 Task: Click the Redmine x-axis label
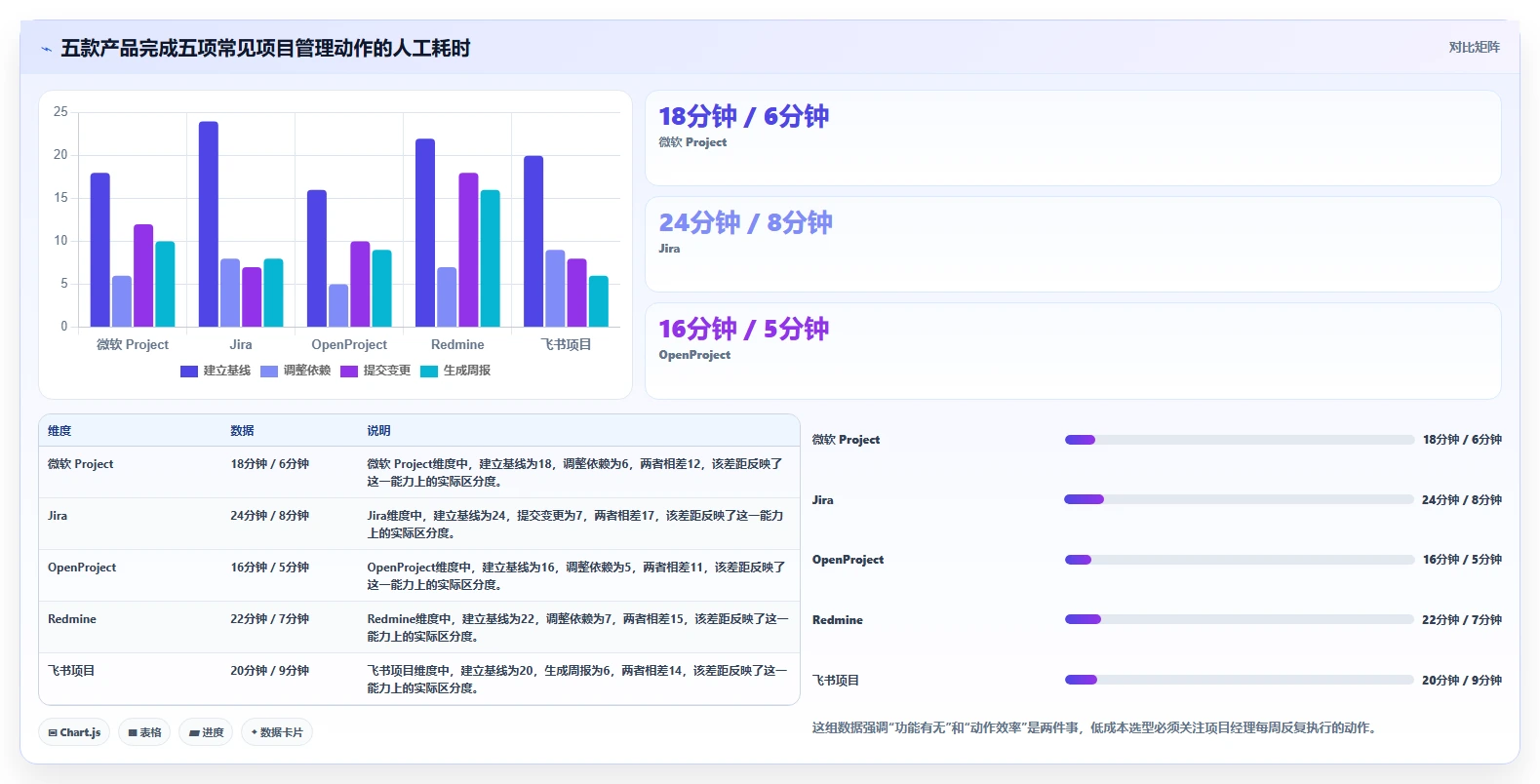pyautogui.click(x=457, y=345)
